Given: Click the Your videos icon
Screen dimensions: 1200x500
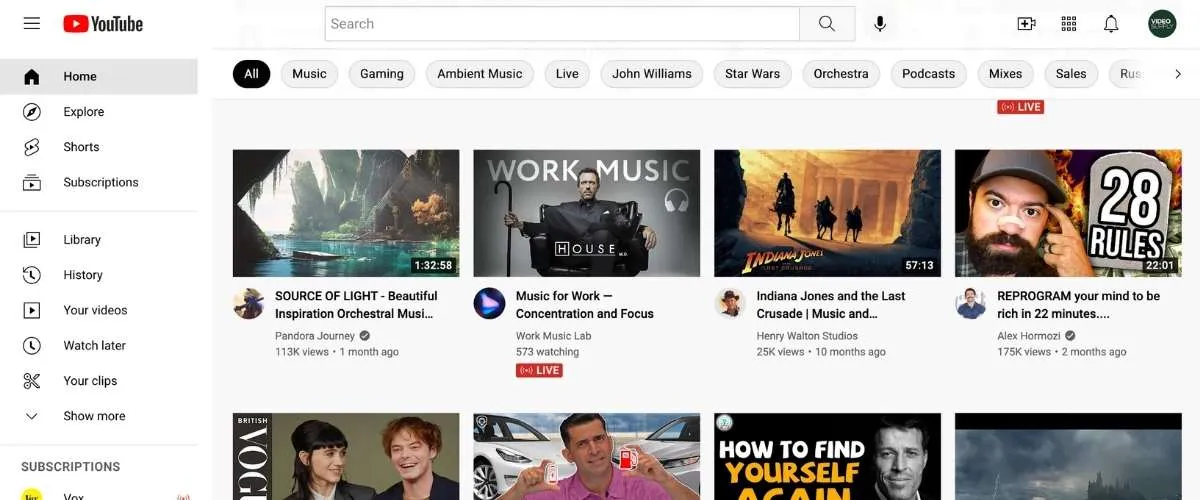Looking at the screenshot, I should tap(32, 310).
